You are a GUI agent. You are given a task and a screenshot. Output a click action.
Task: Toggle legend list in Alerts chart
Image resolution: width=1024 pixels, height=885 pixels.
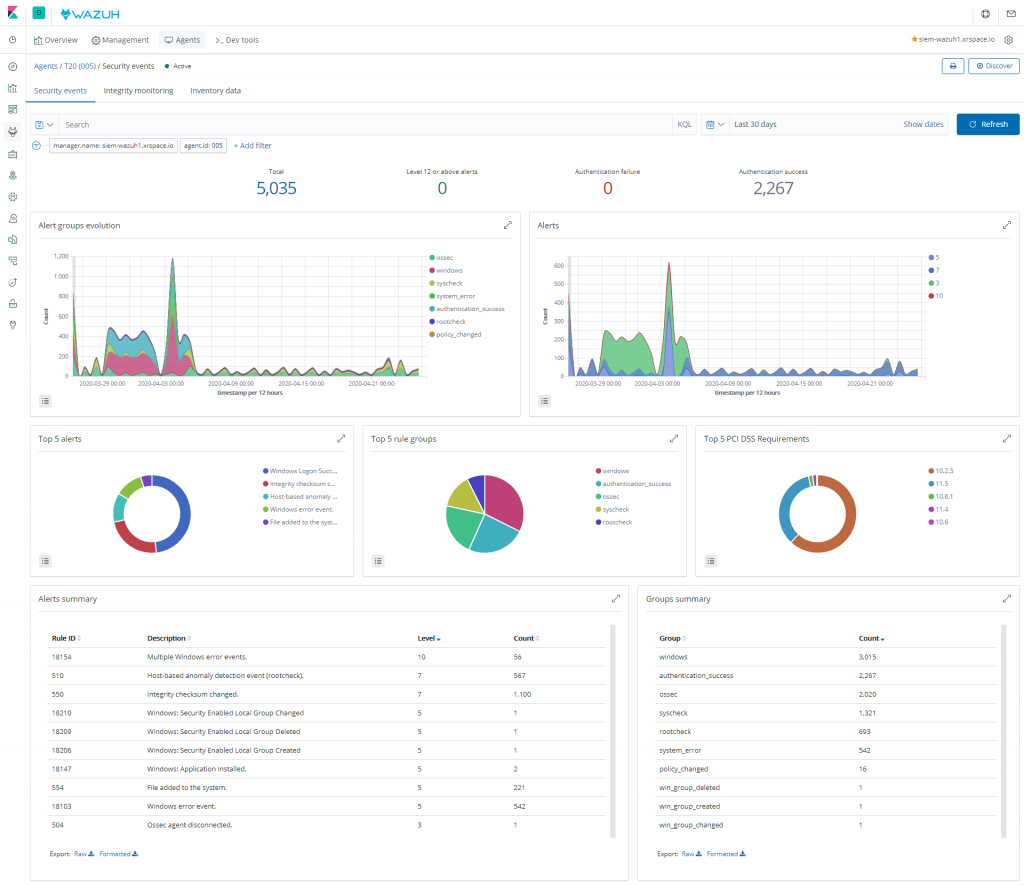[x=544, y=401]
